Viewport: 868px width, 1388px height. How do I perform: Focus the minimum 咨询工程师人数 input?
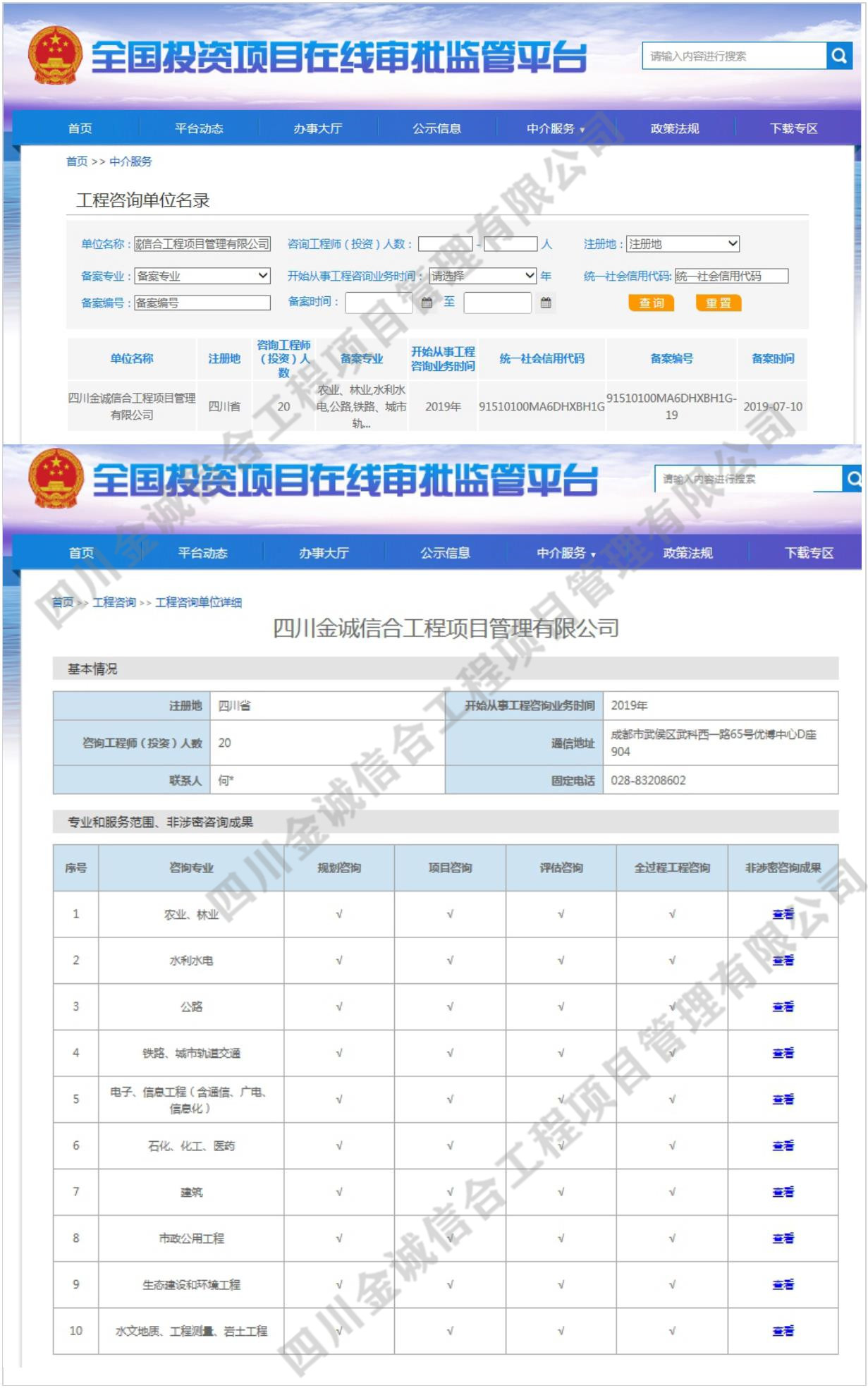click(x=446, y=244)
